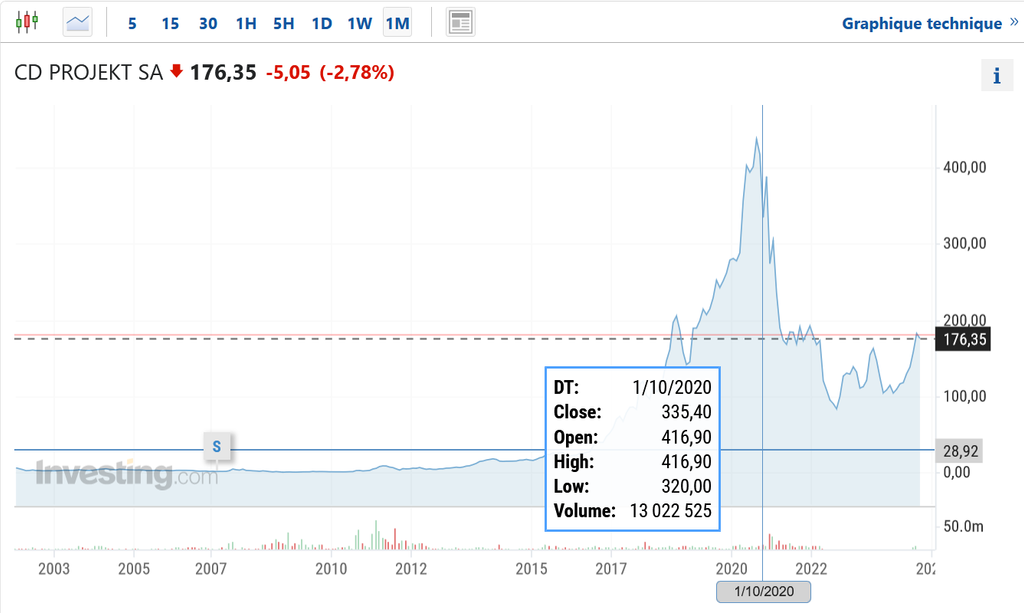Click the red down arrow beside CD PROJEKT SA
The image size is (1024, 613).
point(177,72)
